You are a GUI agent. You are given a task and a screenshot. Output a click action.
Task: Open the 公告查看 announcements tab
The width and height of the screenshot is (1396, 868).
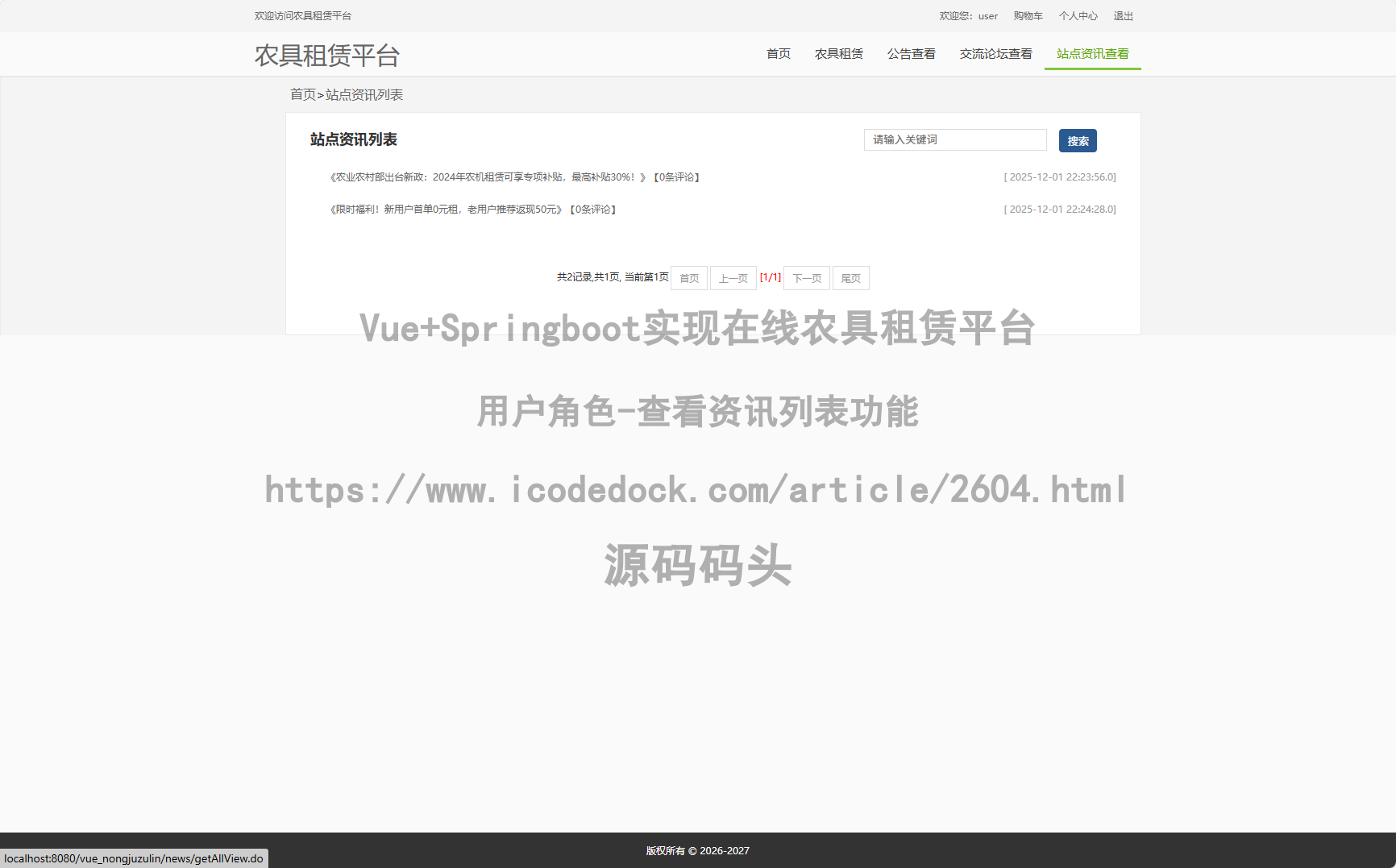911,53
